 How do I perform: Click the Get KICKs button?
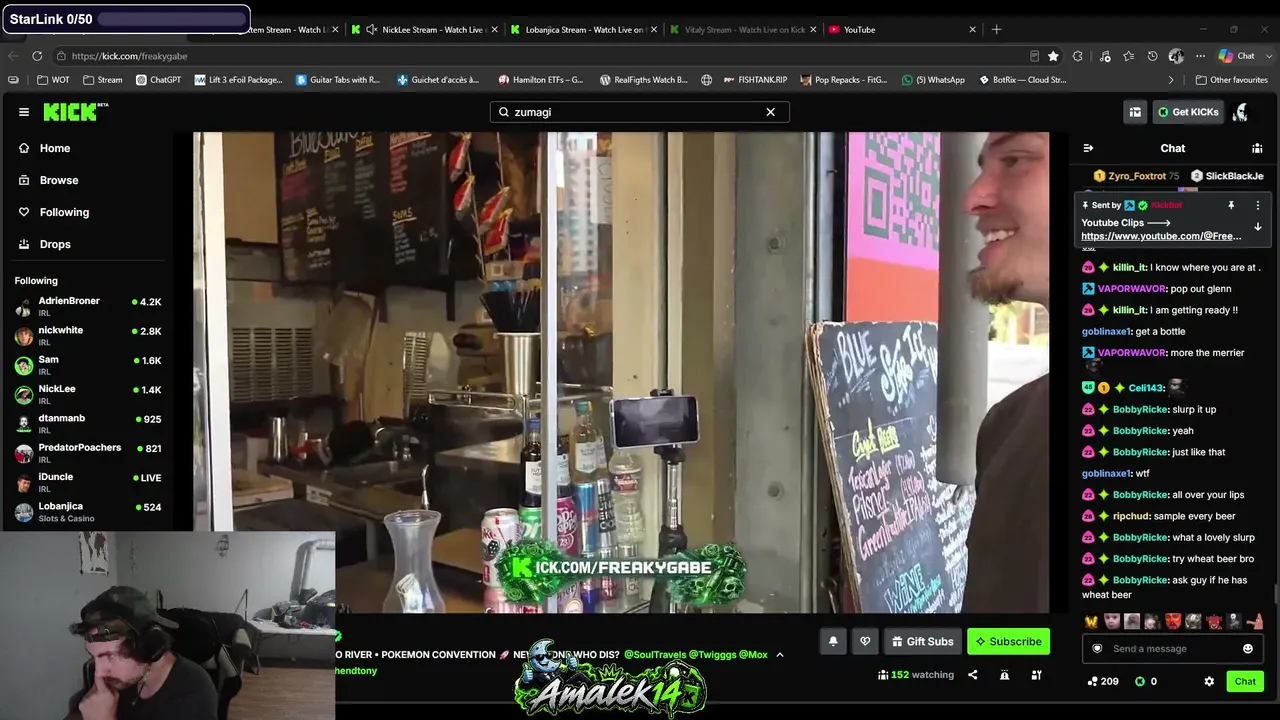tap(1188, 112)
